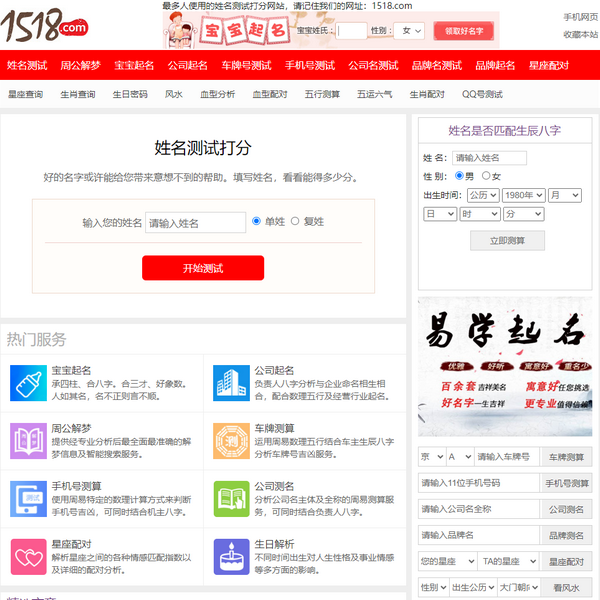Viewport: 600px width, 600px height.
Task: Select the 复姓 radio button
Action: pyautogui.click(x=295, y=221)
